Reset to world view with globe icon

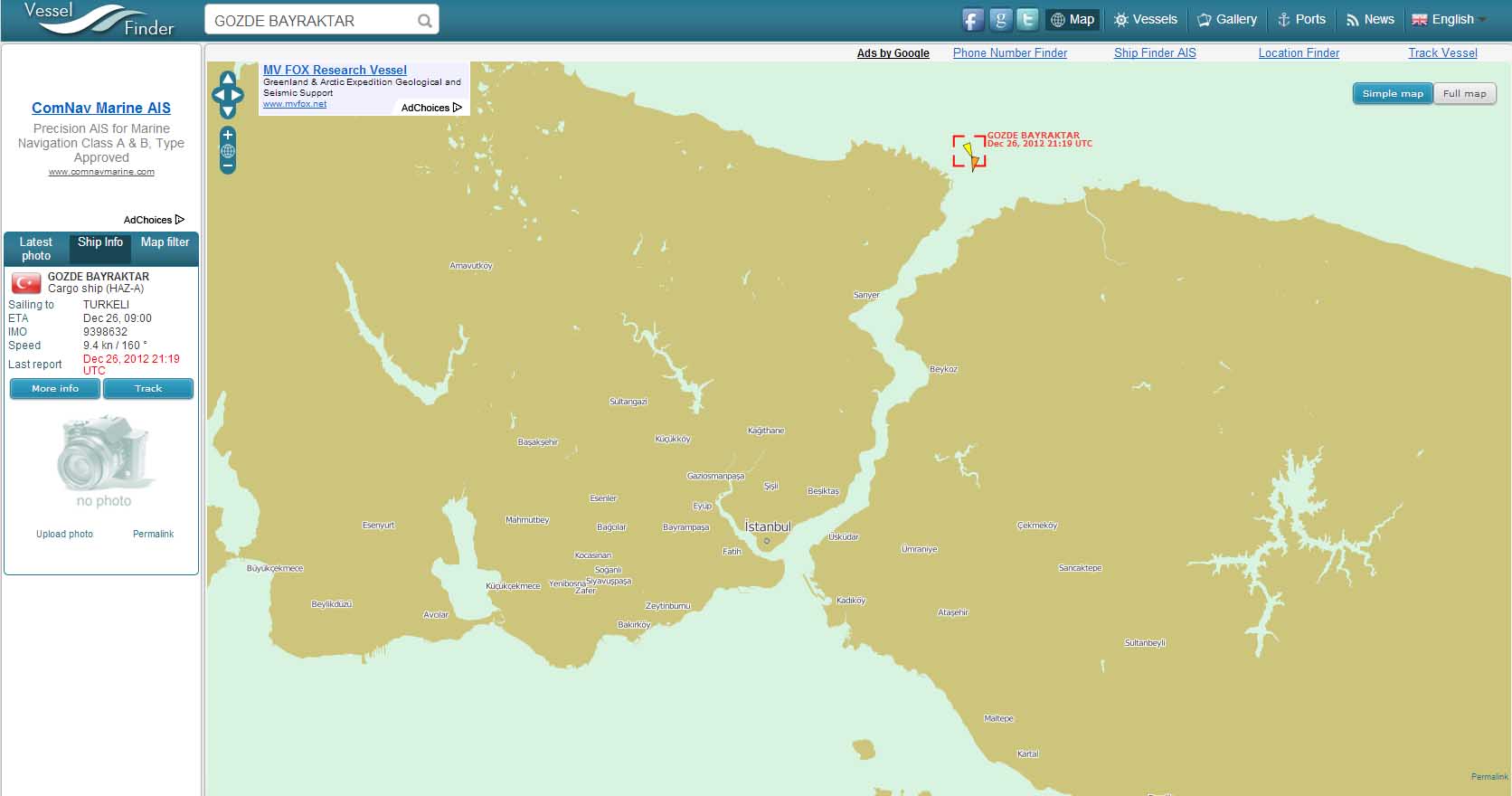tap(228, 151)
